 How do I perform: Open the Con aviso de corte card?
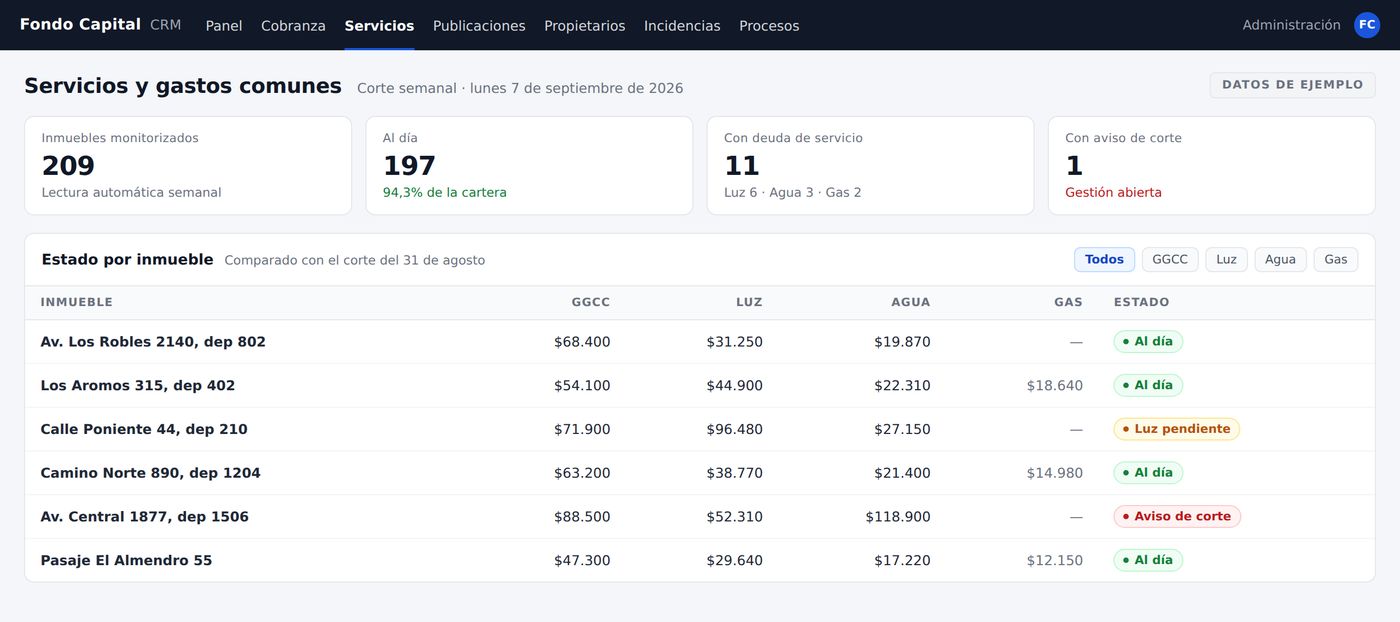click(1211, 165)
